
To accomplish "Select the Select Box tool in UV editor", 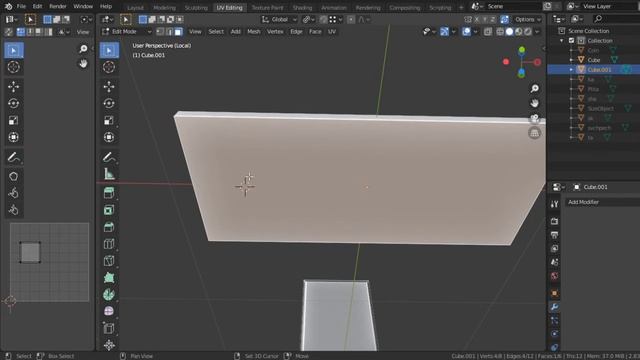I will (x=13, y=50).
